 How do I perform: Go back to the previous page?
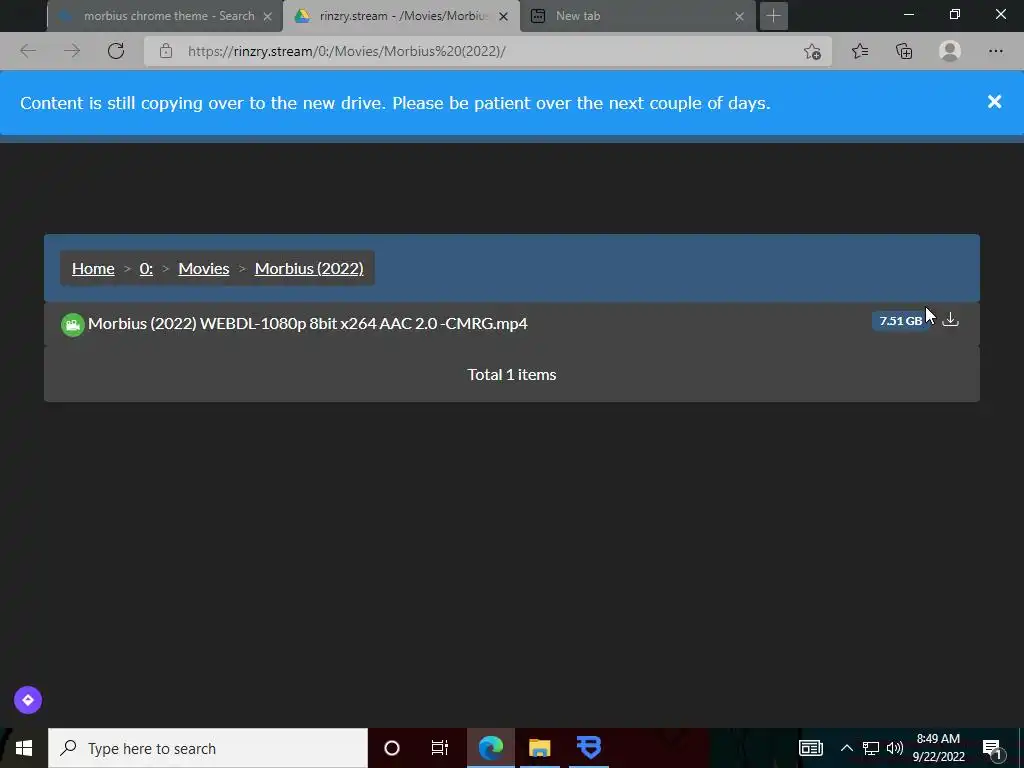point(28,51)
